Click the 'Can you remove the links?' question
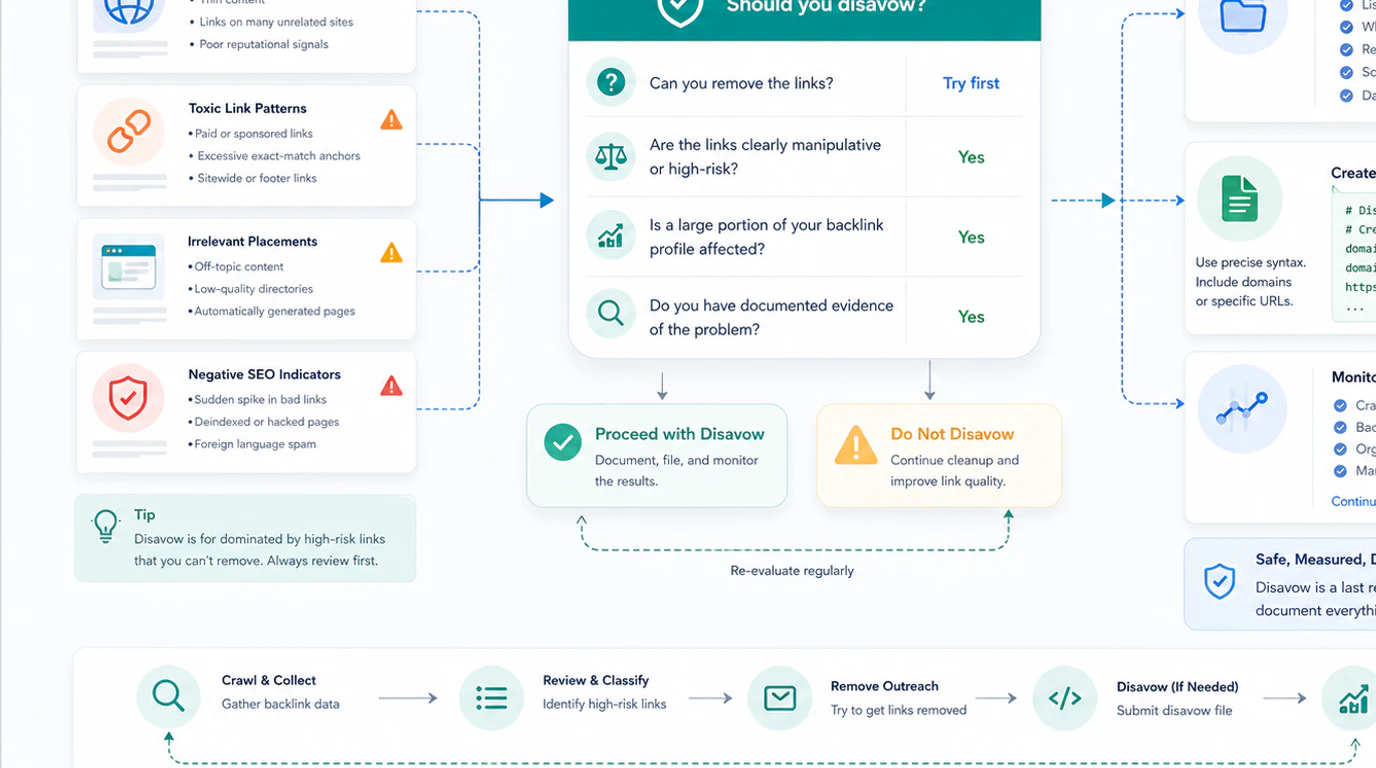This screenshot has width=1376, height=768. [x=741, y=83]
